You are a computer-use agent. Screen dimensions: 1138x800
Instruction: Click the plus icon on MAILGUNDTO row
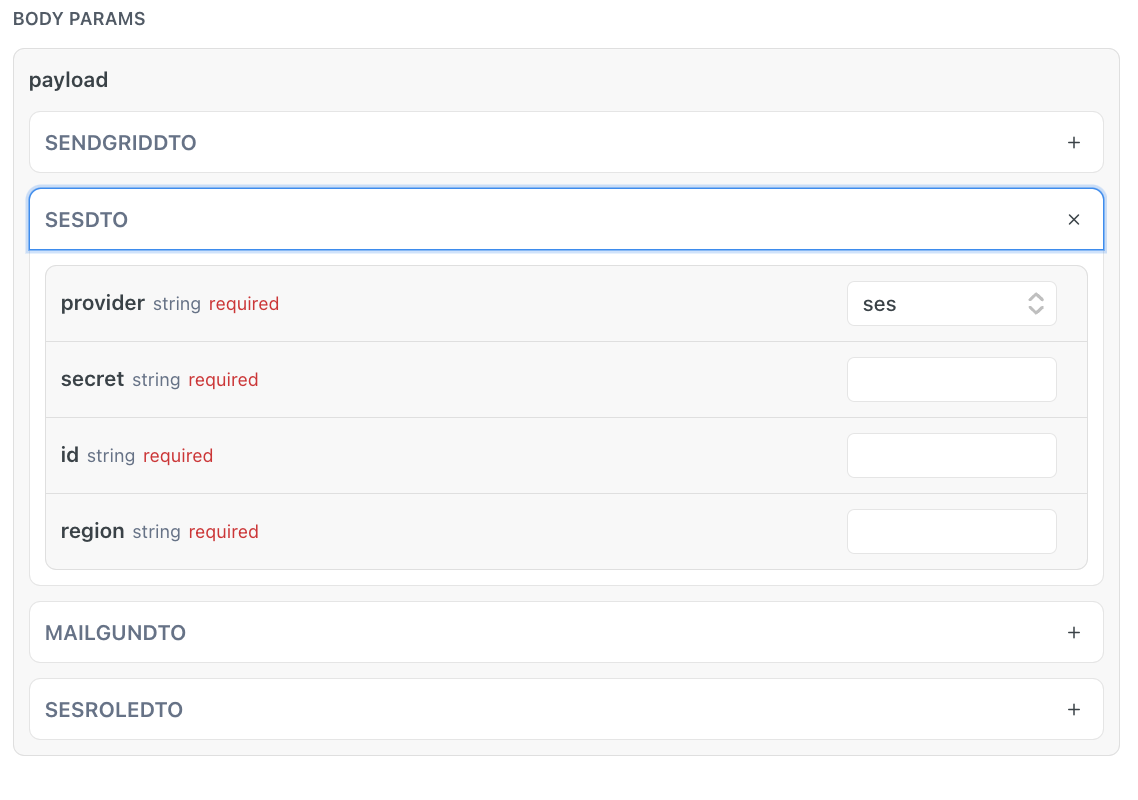[1074, 633]
